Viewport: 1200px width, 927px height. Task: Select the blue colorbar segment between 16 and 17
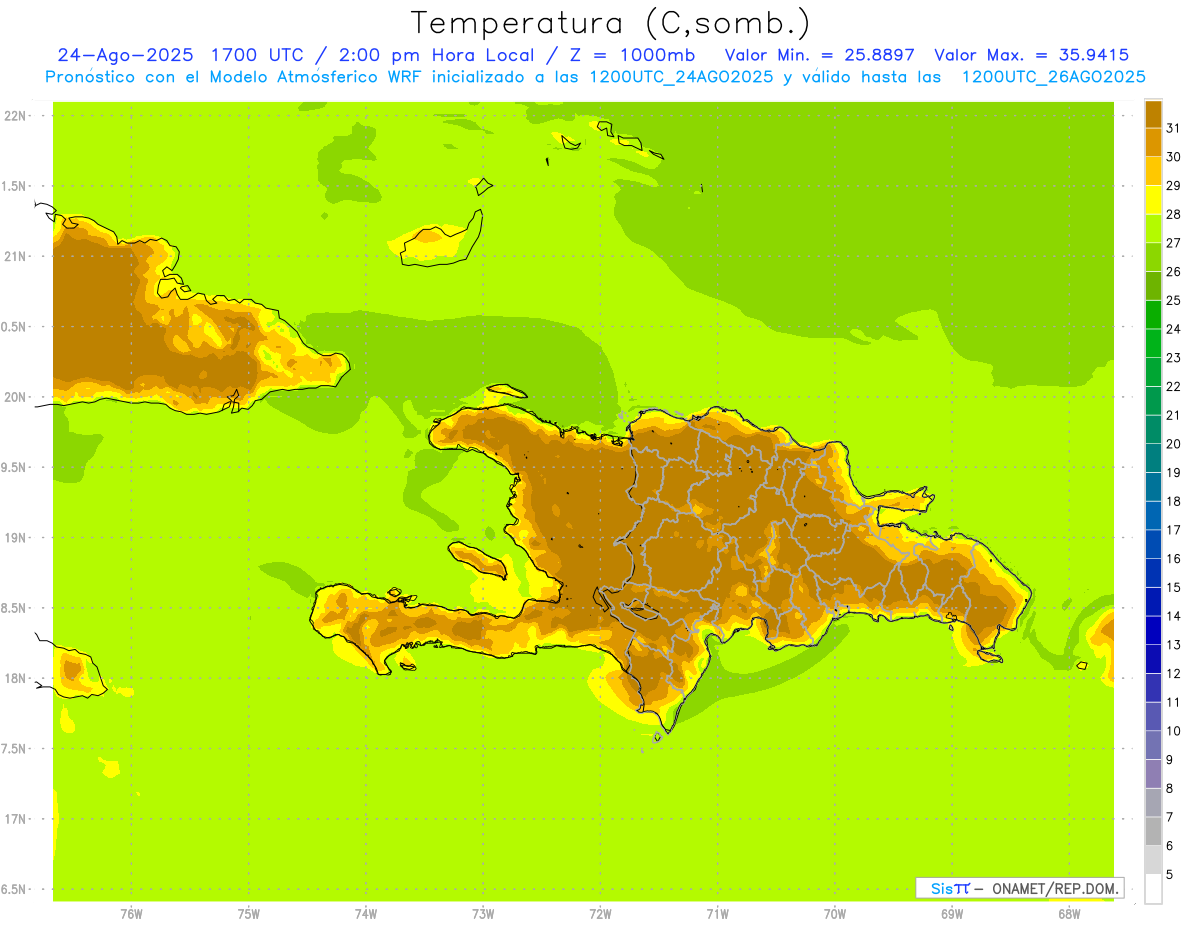(1153, 544)
